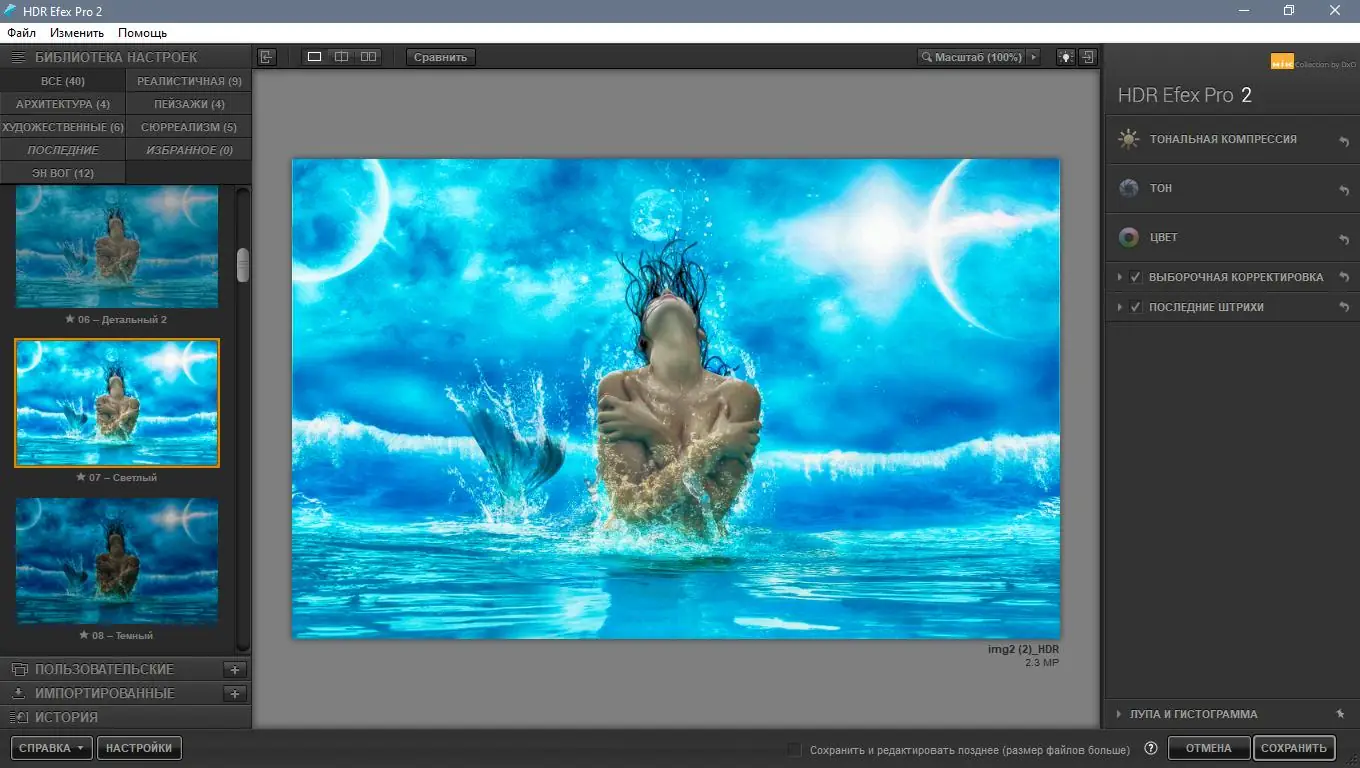
Task: Select side-by-side view icon in toolbar
Action: click(367, 57)
